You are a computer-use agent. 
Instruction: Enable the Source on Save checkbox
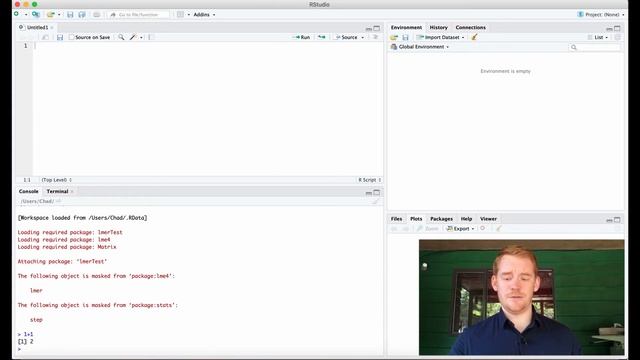point(72,37)
